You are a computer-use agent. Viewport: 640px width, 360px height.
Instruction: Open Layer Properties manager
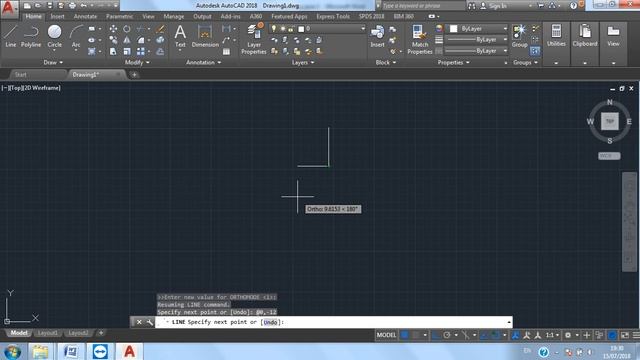254,39
